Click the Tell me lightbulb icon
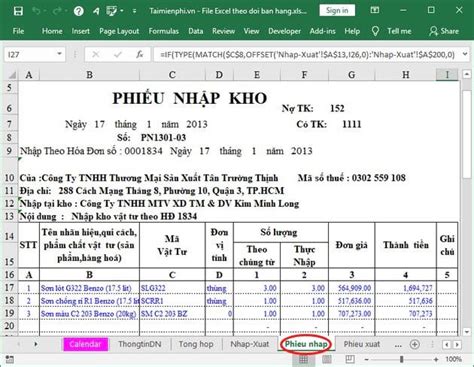The image size is (474, 367). tap(375, 31)
